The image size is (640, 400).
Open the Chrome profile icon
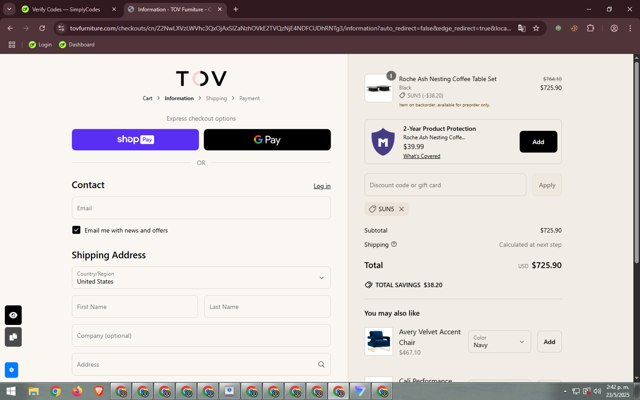pos(614,28)
